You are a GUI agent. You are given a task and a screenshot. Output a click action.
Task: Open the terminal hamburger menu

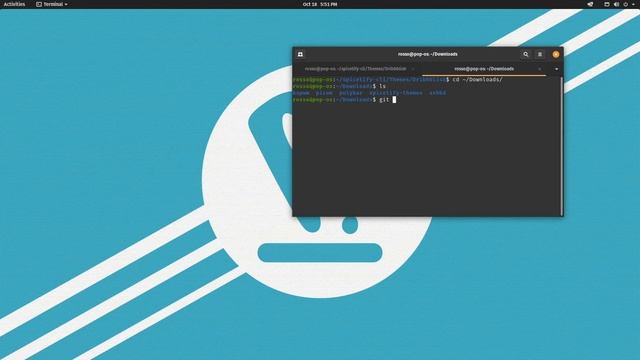[540, 54]
